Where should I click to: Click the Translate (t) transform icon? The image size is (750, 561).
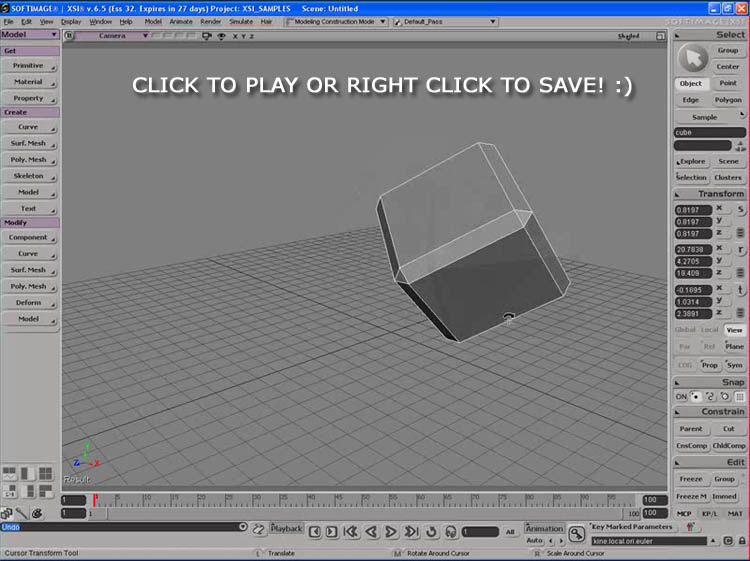(x=740, y=290)
